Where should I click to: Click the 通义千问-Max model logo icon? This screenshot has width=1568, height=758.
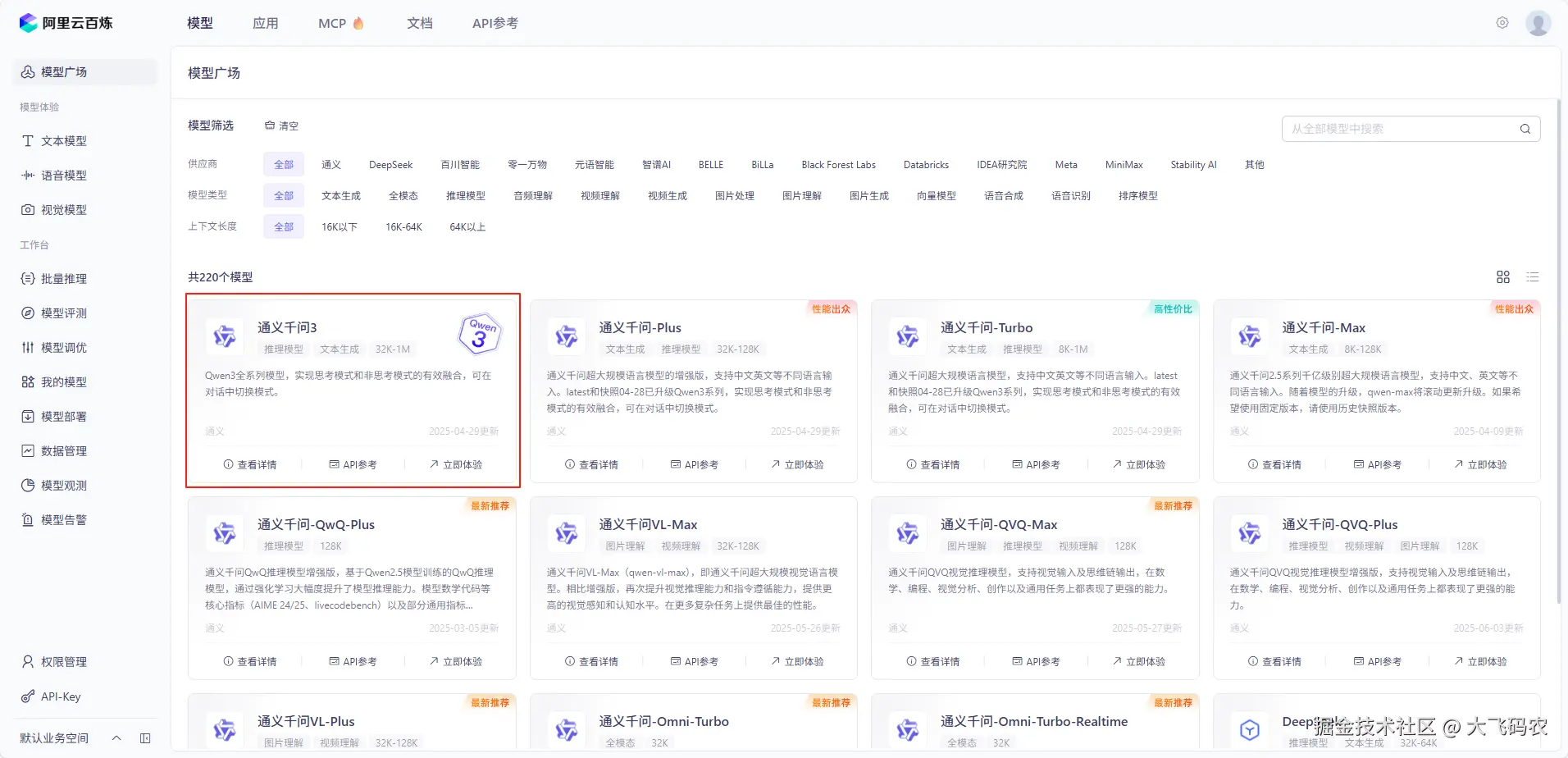[x=1249, y=336]
